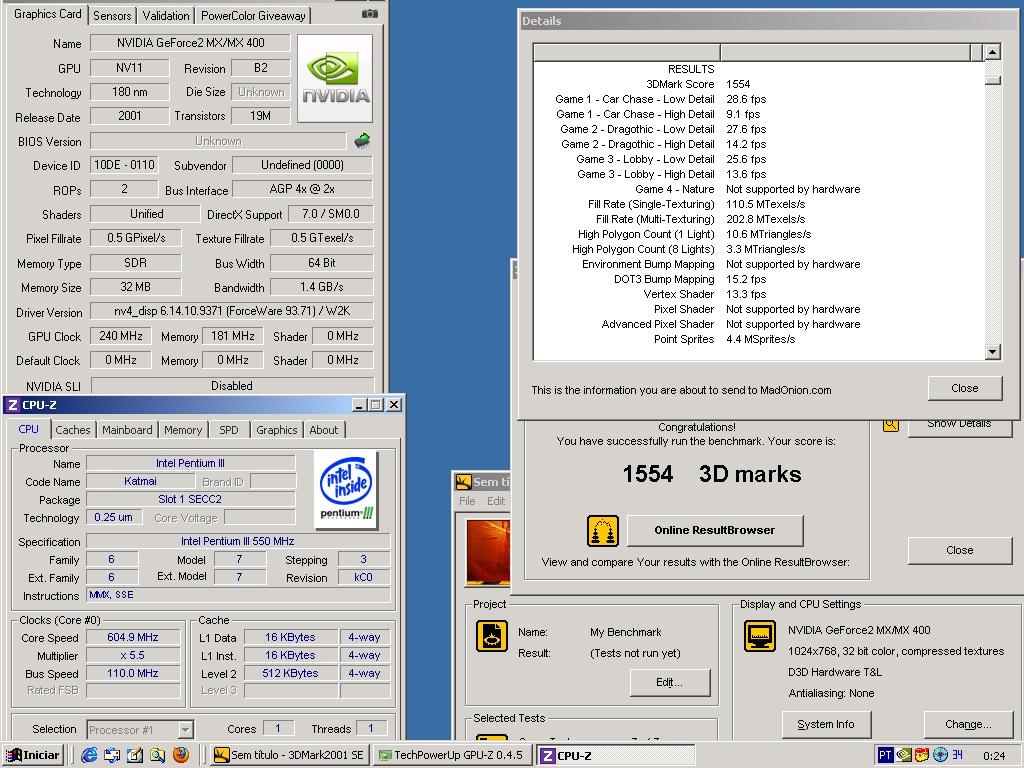Open System Info in 3DMark
Viewport: 1024px width, 768px height.
click(825, 724)
